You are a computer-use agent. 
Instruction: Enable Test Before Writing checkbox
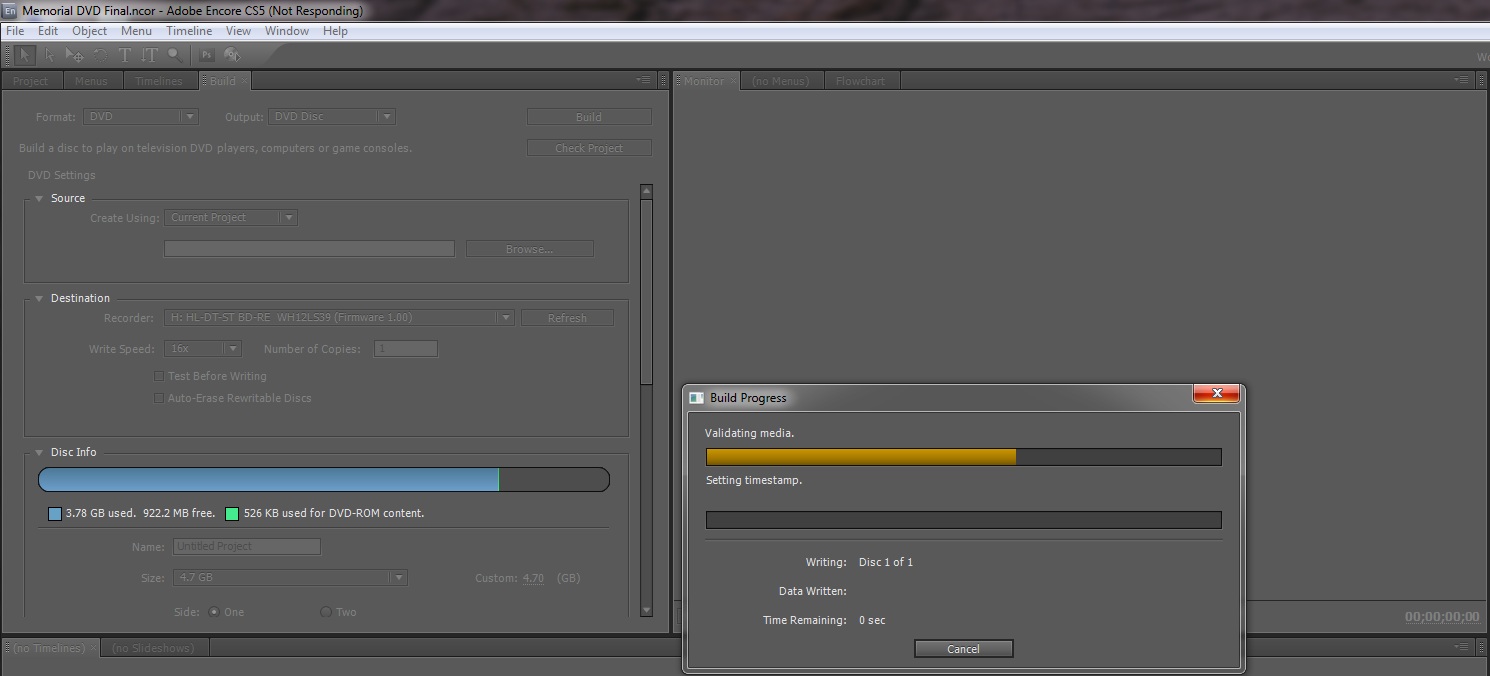pyautogui.click(x=159, y=377)
